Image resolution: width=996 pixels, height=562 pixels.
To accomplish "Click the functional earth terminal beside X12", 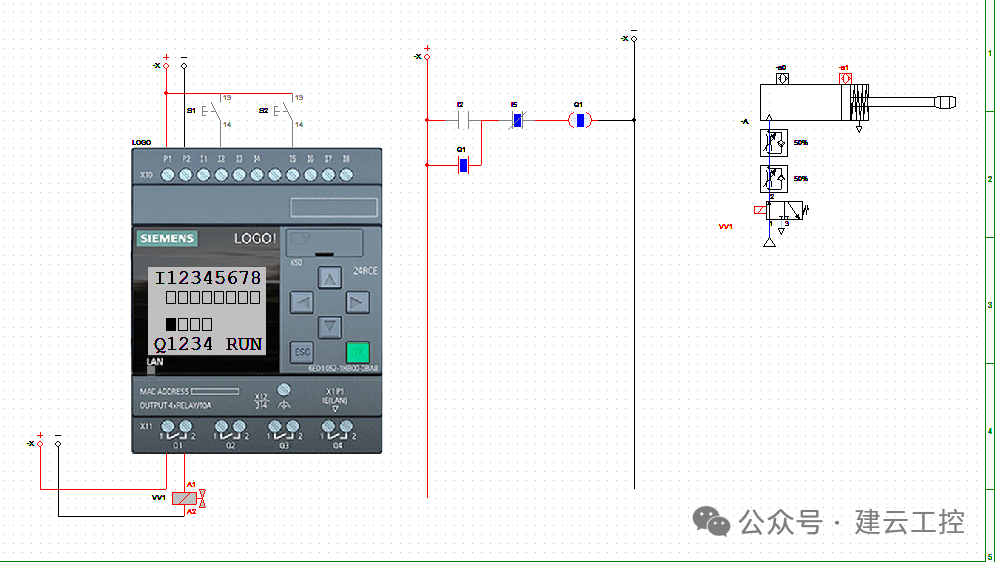I will [x=285, y=390].
